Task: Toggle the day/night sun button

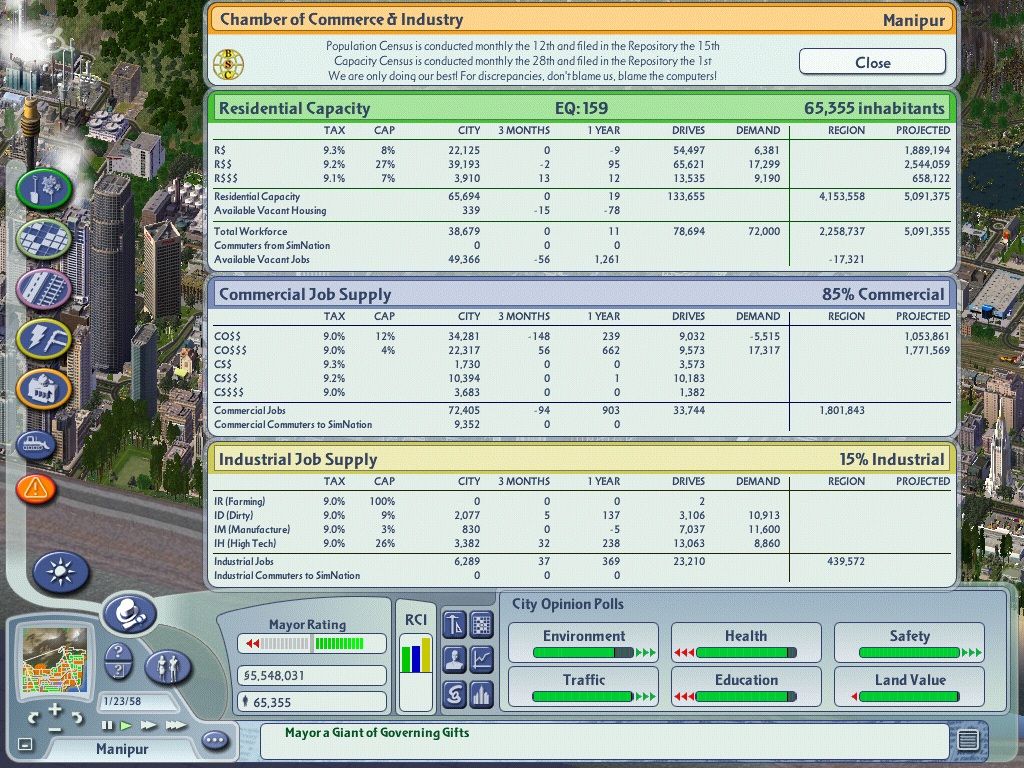Action: click(61, 572)
